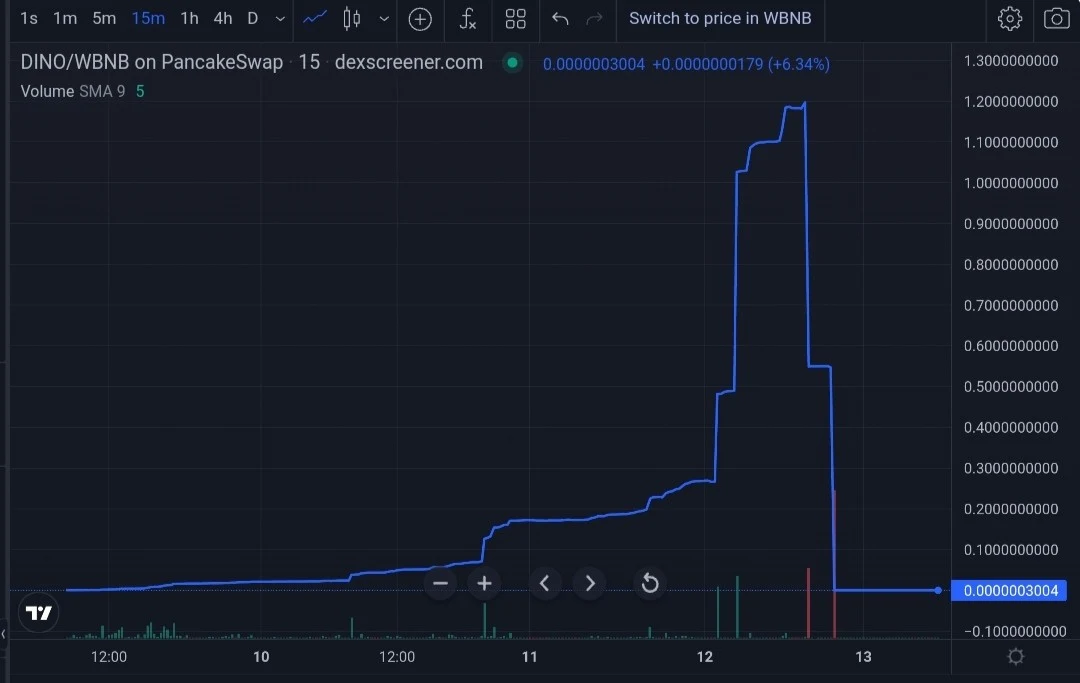This screenshot has width=1080, height=683.
Task: Take a snapshot with camera icon
Action: pyautogui.click(x=1057, y=19)
